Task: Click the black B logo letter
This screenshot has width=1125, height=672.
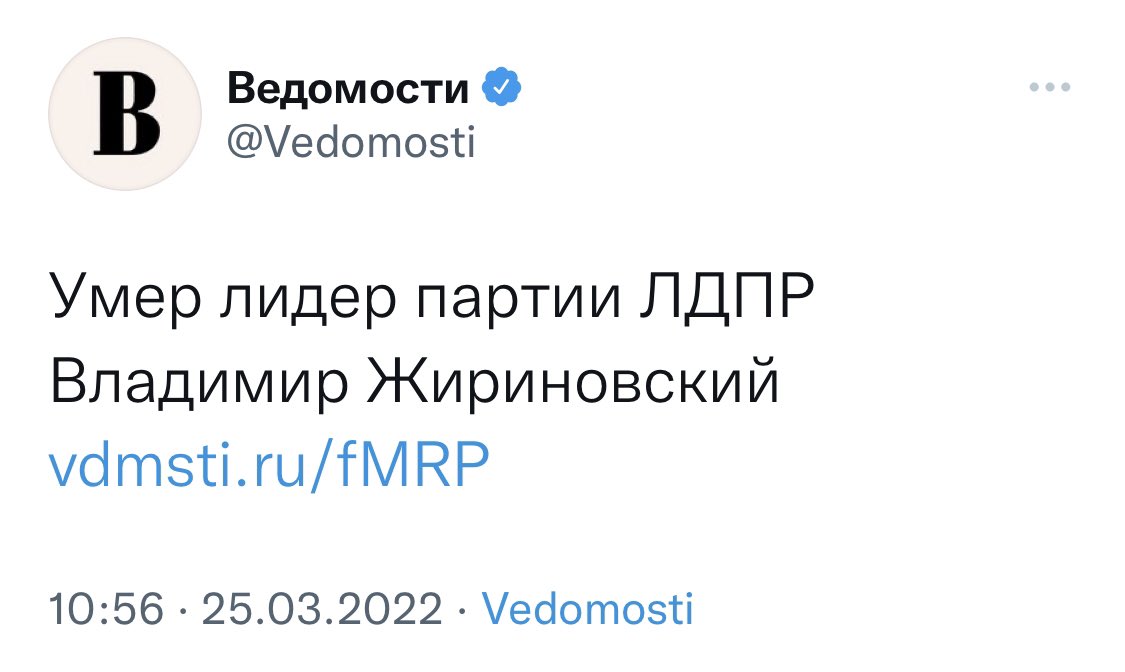Action: (126, 114)
